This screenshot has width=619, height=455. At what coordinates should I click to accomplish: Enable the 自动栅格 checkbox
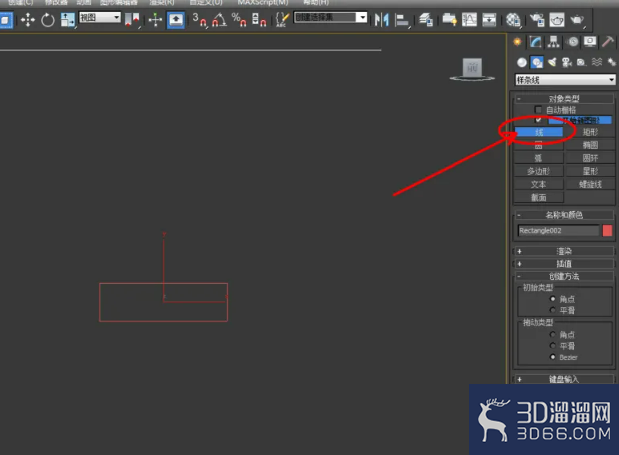click(x=538, y=110)
